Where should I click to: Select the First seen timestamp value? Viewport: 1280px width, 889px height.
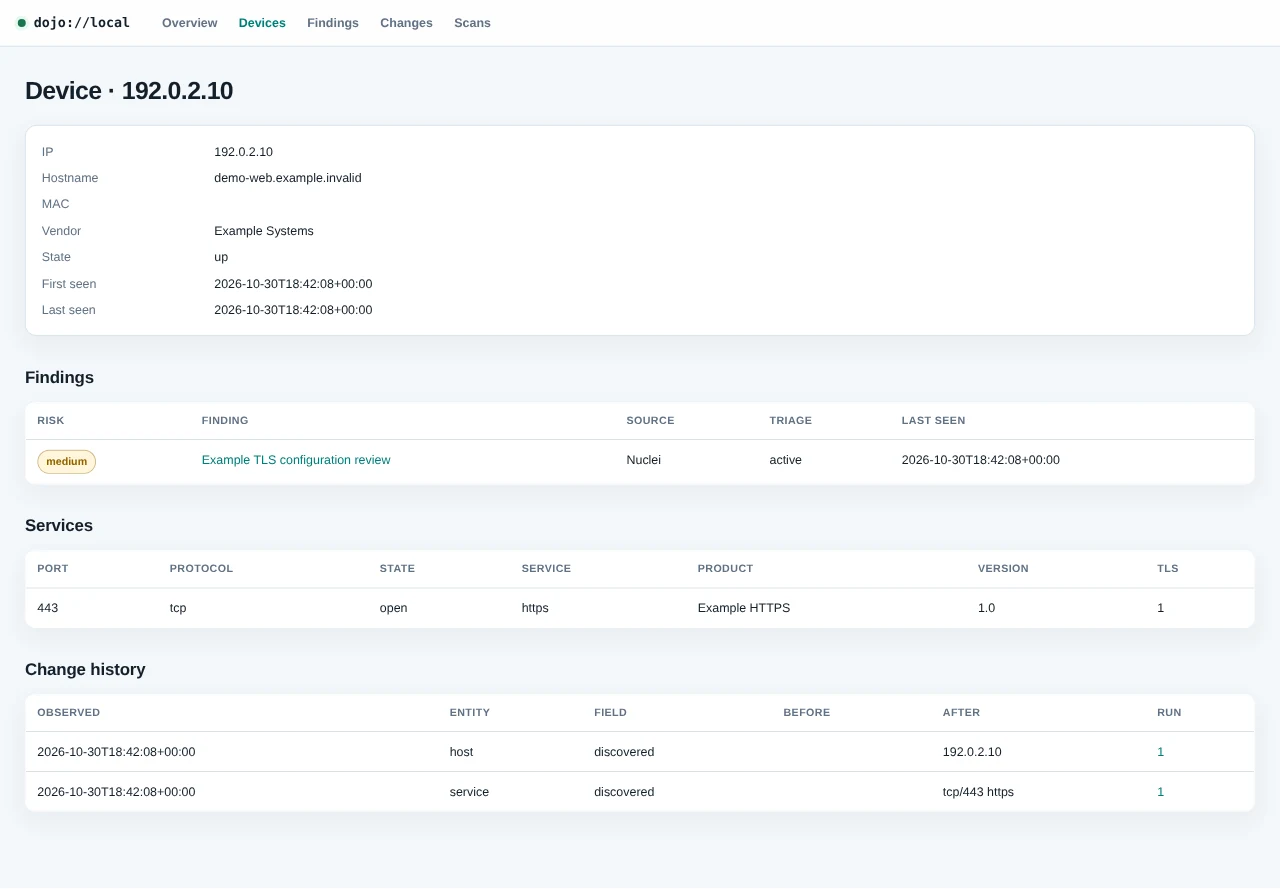[293, 284]
